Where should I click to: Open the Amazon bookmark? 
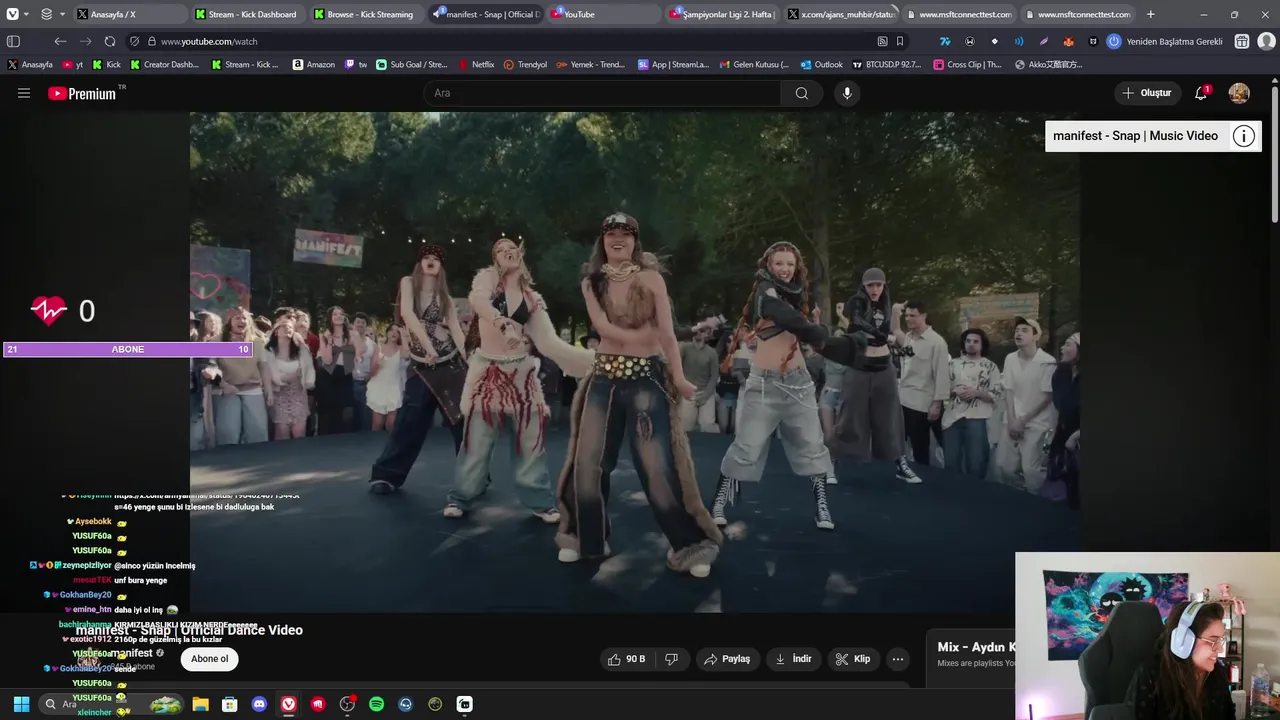(x=314, y=64)
